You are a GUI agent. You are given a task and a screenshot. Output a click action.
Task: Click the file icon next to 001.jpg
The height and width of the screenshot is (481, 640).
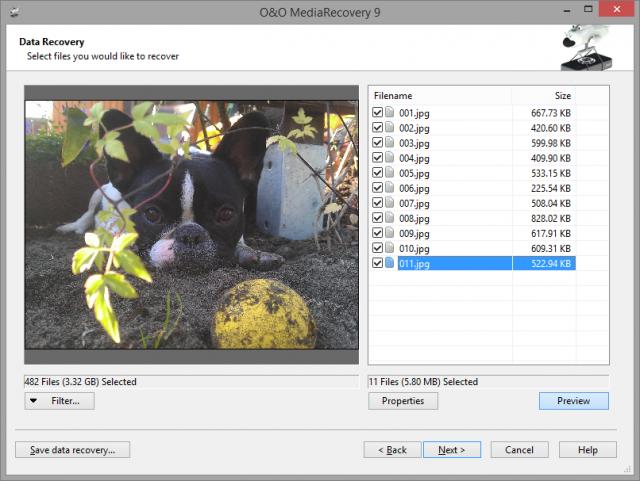tap(390, 113)
